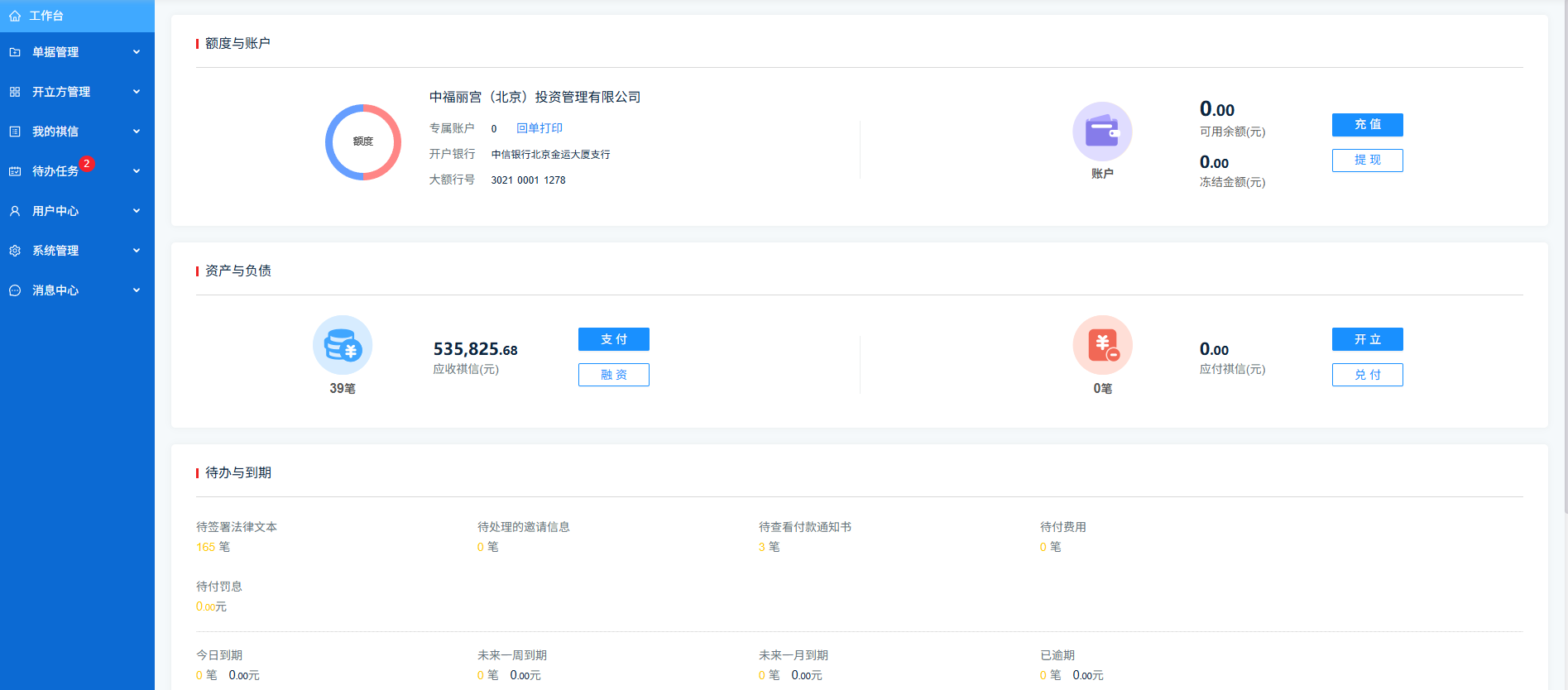
Task: Expand the 单据管理 menu chevron
Action: click(137, 52)
